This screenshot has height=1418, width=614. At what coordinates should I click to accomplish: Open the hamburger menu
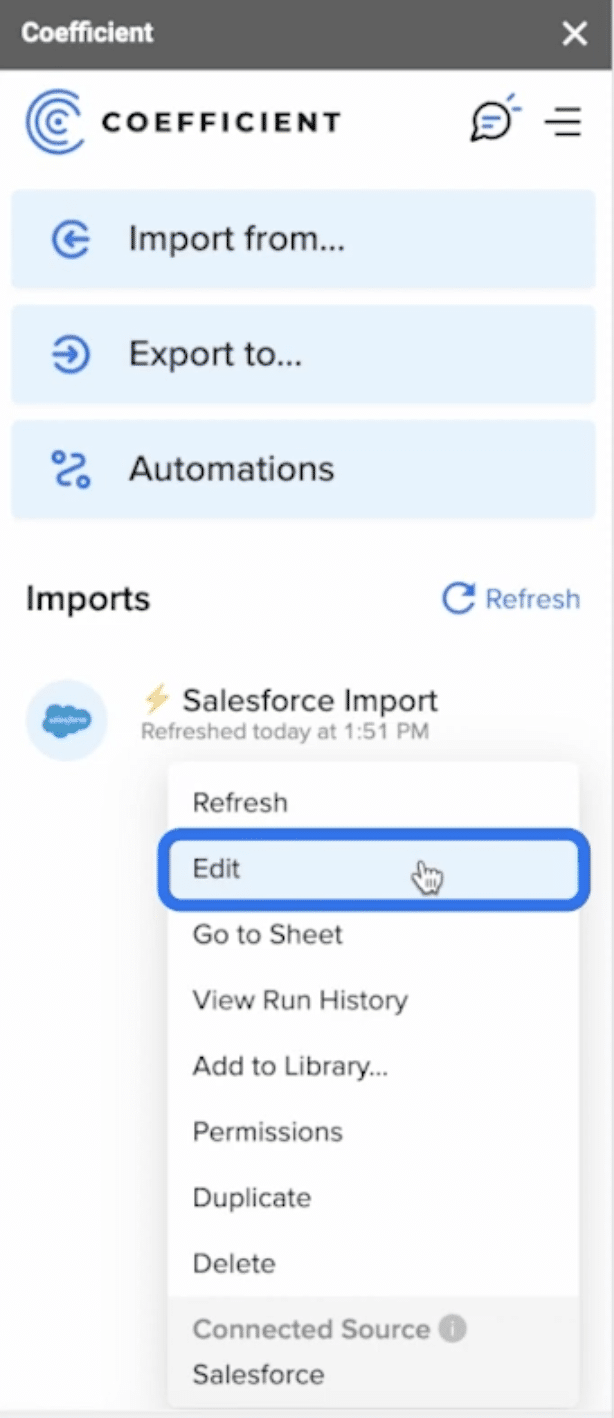point(563,122)
